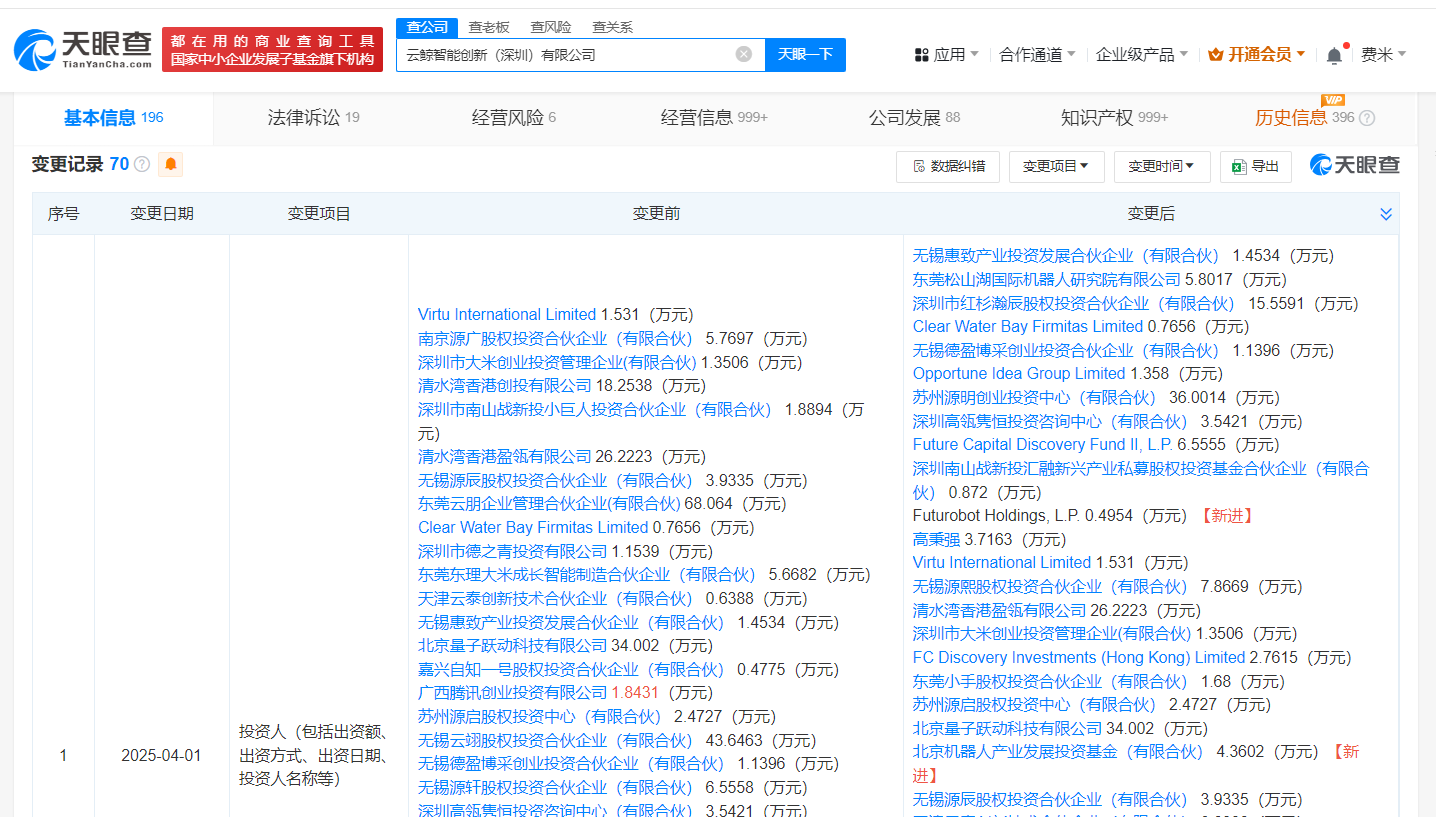Switch to the 知识产权 tab
Viewport: 1436px width, 817px height.
point(1114,118)
